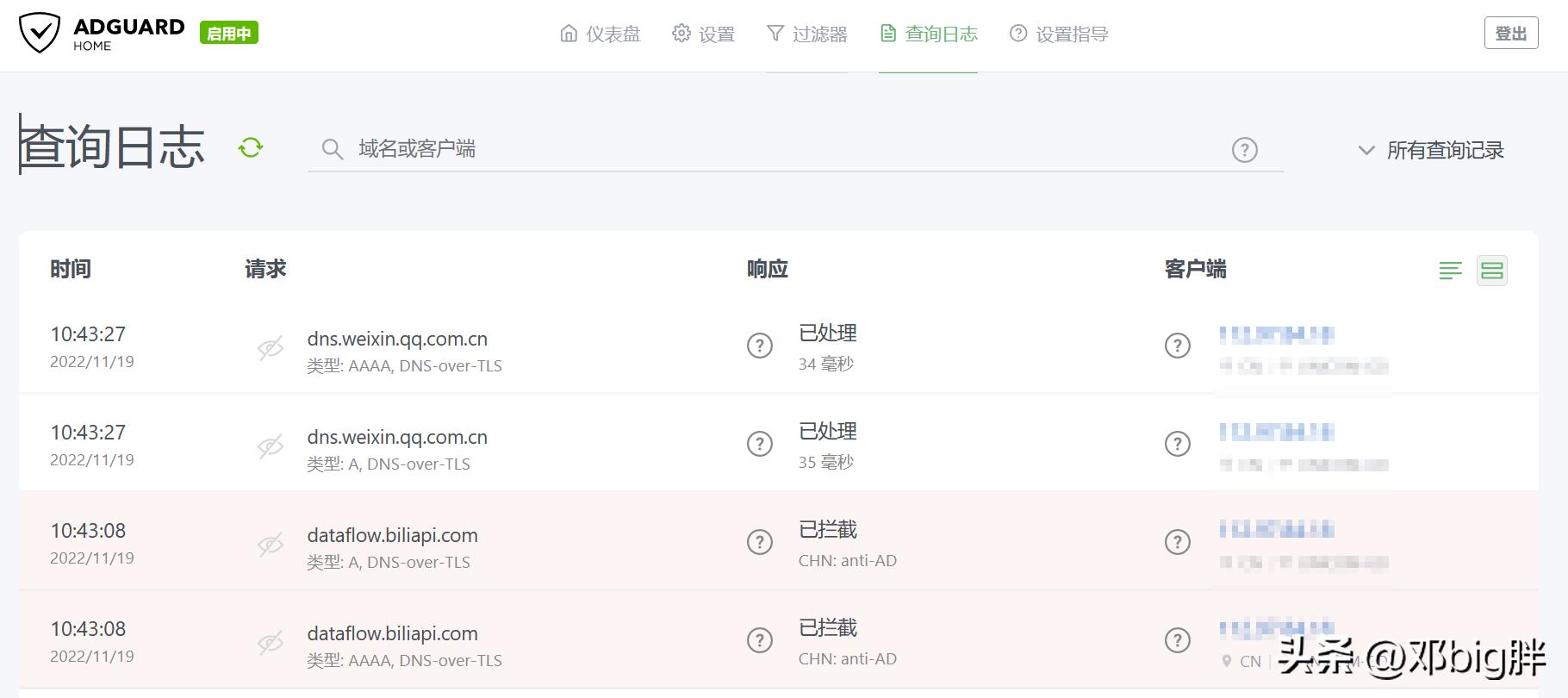Click the magnifying glass icon in the search bar
Image resolution: width=1568 pixels, height=698 pixels.
tap(333, 149)
